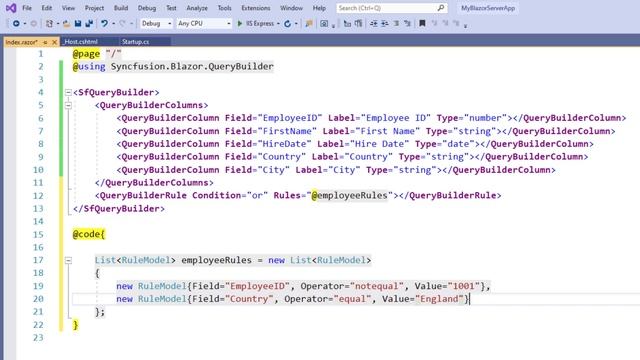Click the Syncfusion.Blazor.QueryBuilder namespace text
Image resolution: width=640 pixels, height=360 pixels.
pyautogui.click(x=192, y=67)
